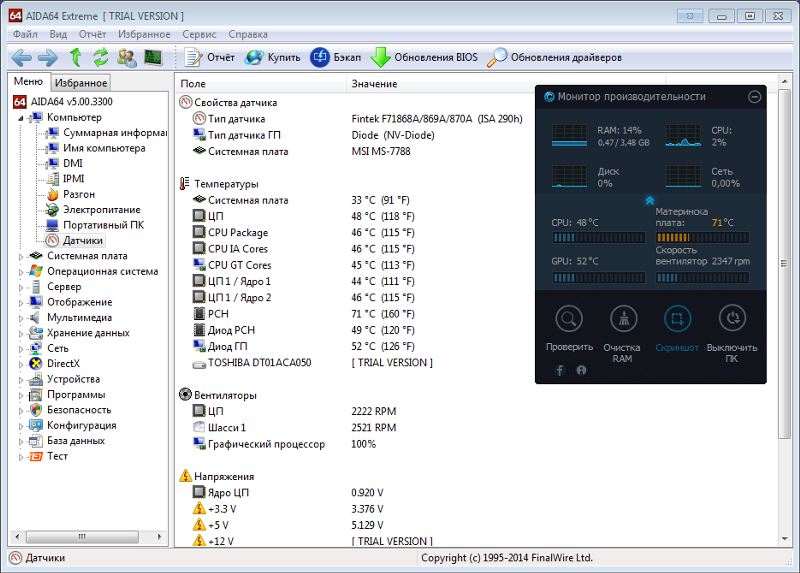This screenshot has width=800, height=573.
Task: Click the Поле column header
Action: point(261,84)
